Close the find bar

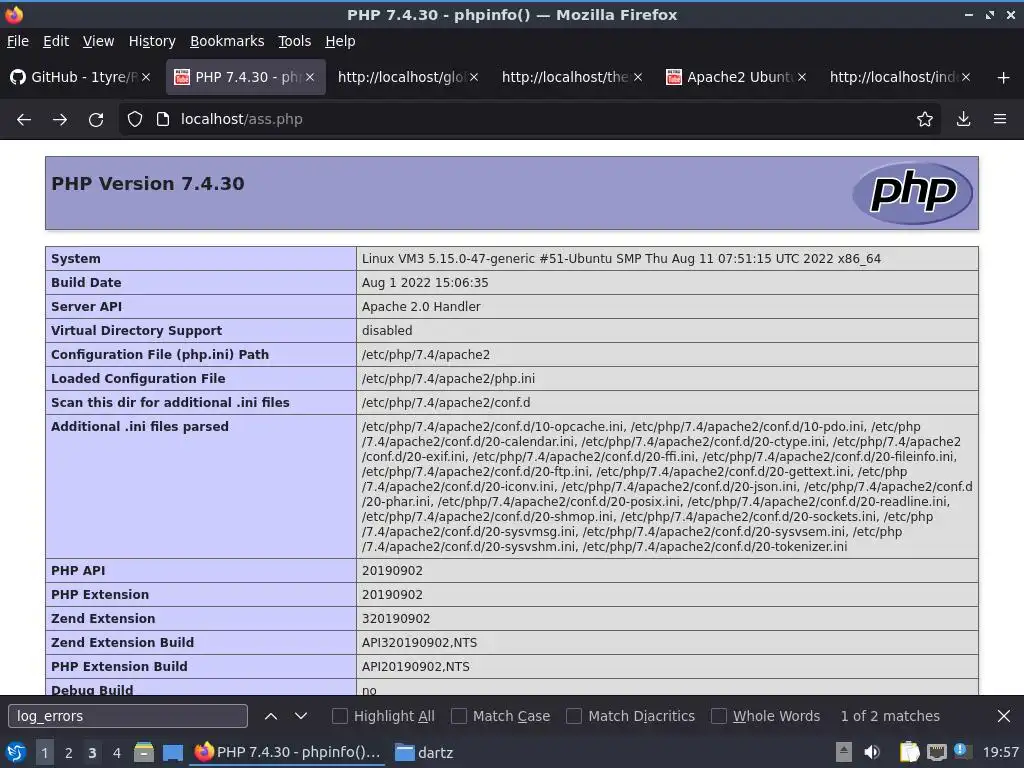(x=1004, y=716)
